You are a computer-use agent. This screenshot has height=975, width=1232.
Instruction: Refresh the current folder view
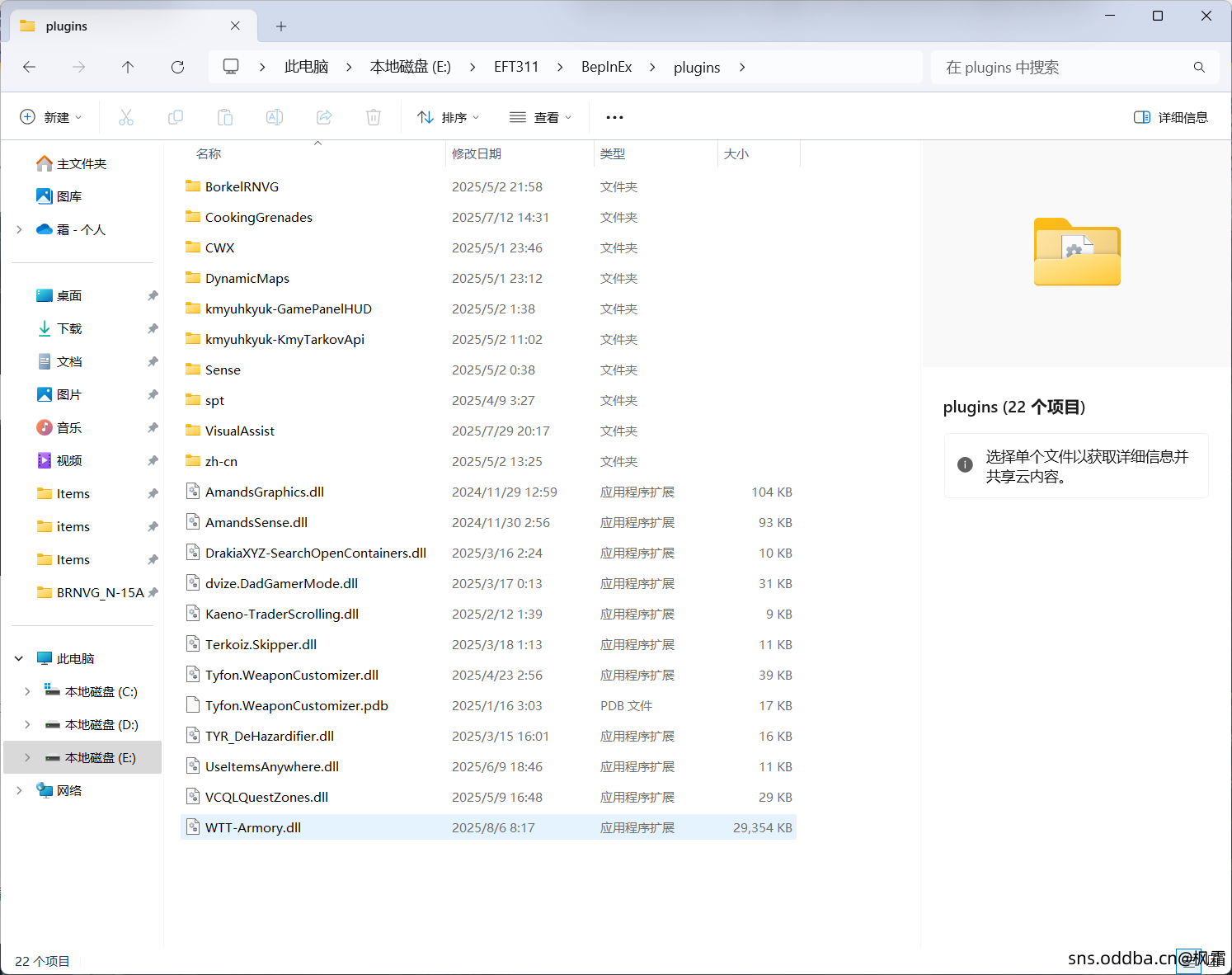pyautogui.click(x=177, y=67)
